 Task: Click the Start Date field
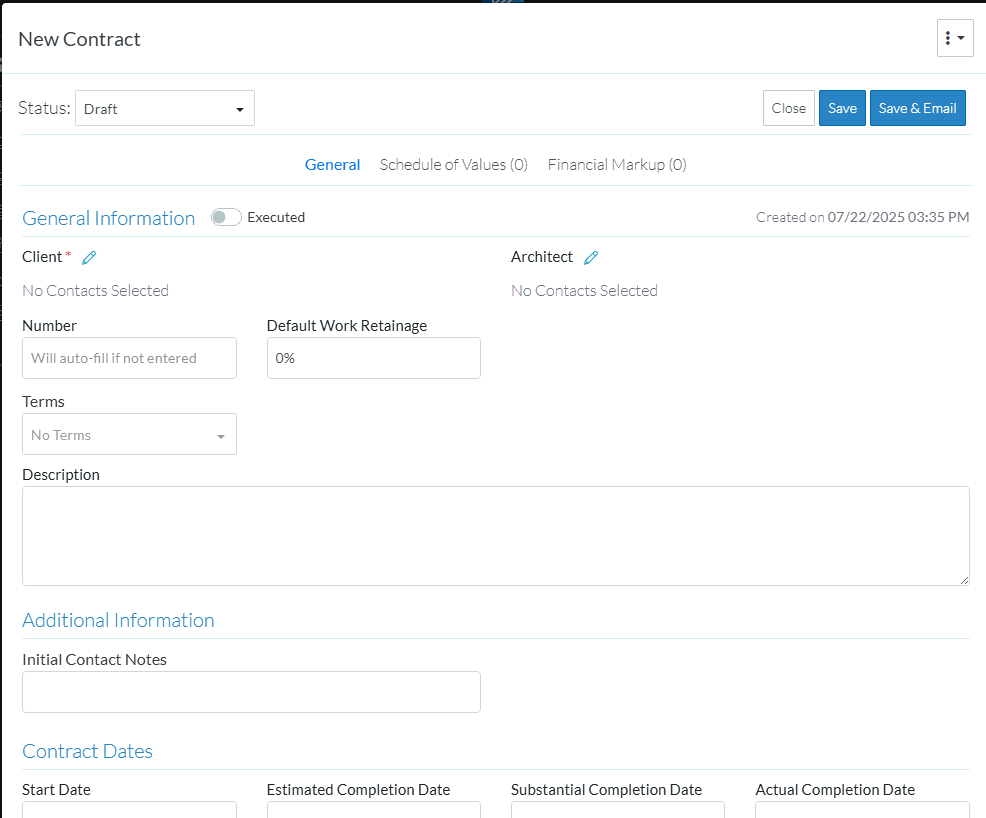tap(129, 809)
